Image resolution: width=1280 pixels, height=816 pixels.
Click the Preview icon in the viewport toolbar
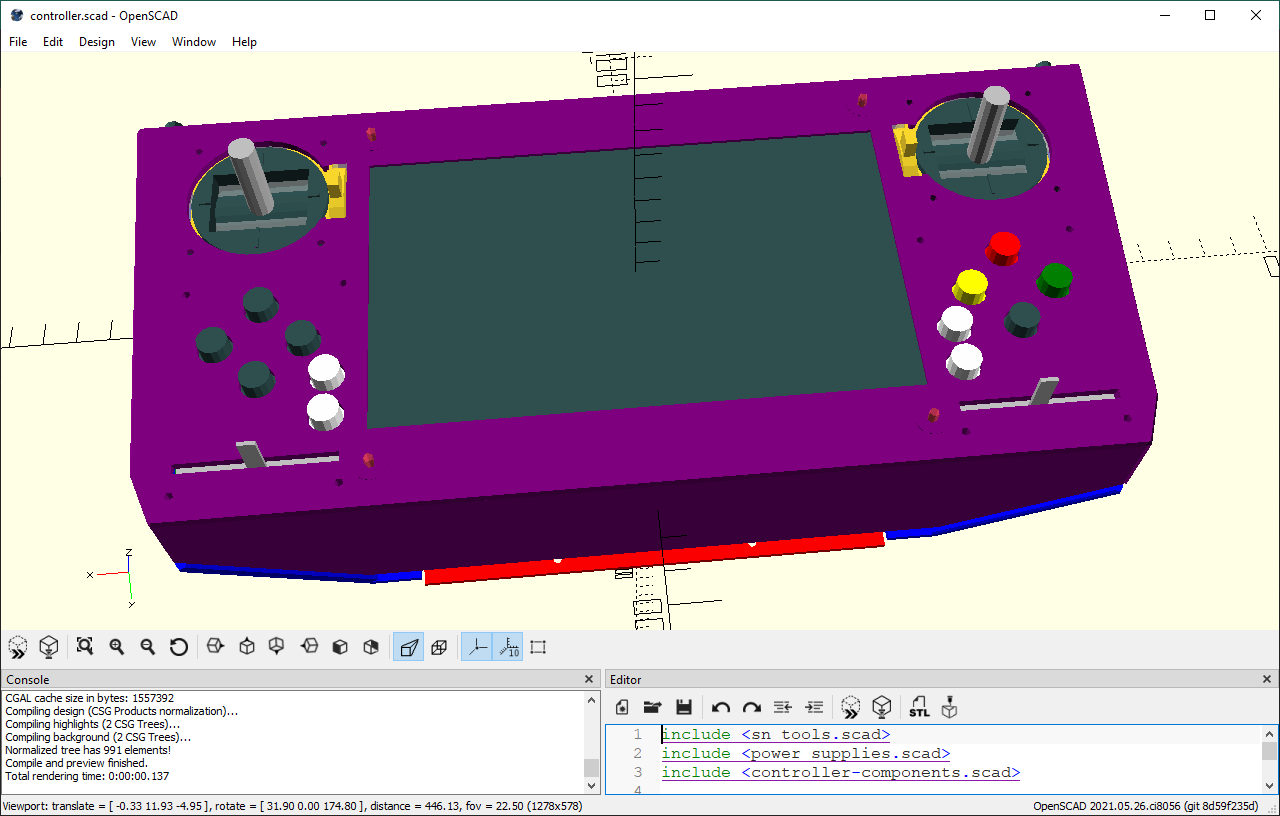(17, 647)
